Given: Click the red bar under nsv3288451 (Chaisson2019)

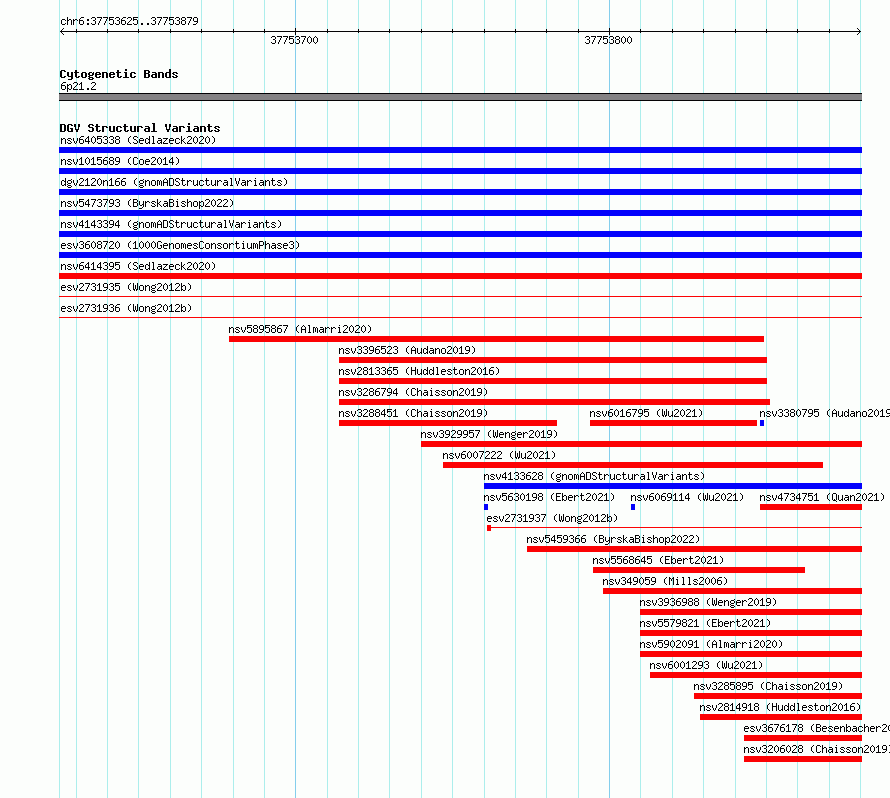Looking at the screenshot, I should 448,423.
